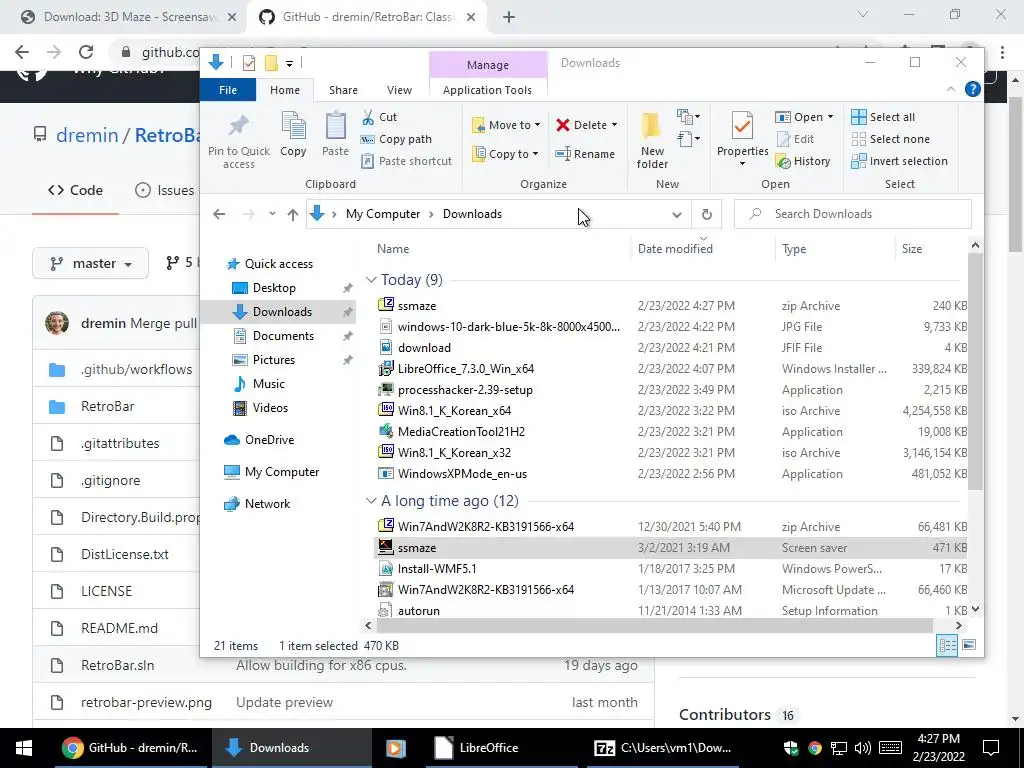Open Copy to dropdown

(x=506, y=153)
